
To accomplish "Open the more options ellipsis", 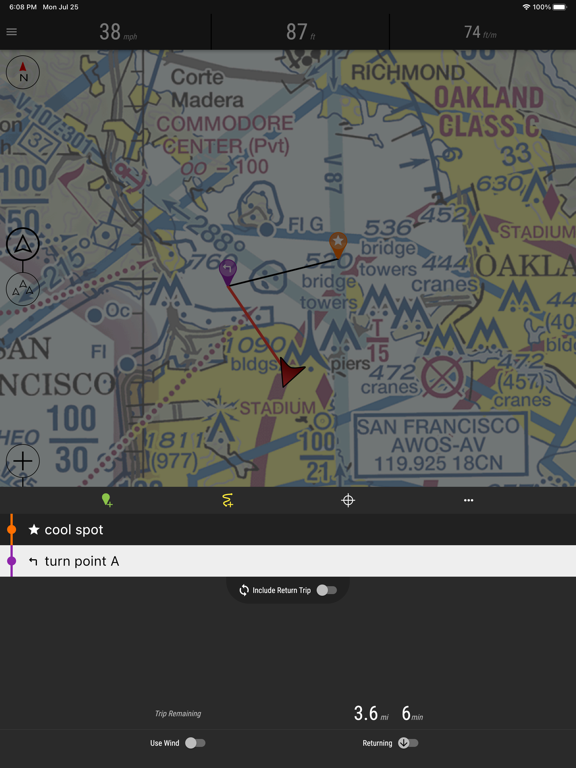I will pyautogui.click(x=469, y=500).
